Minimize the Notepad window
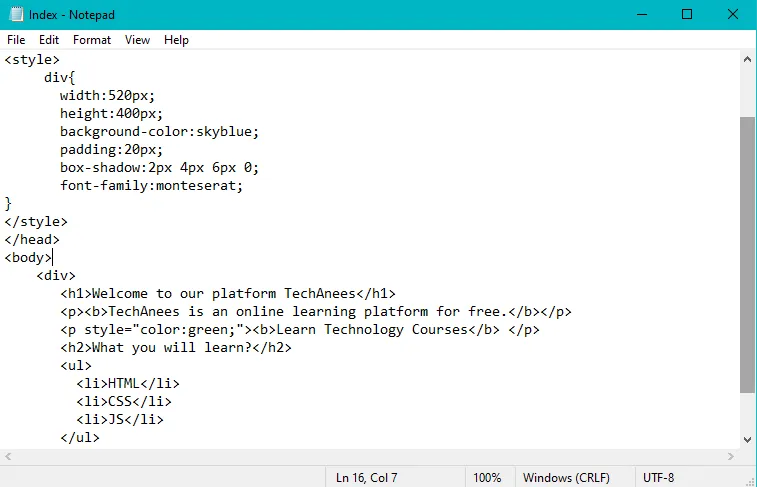This screenshot has height=487, width=757. (x=642, y=14)
